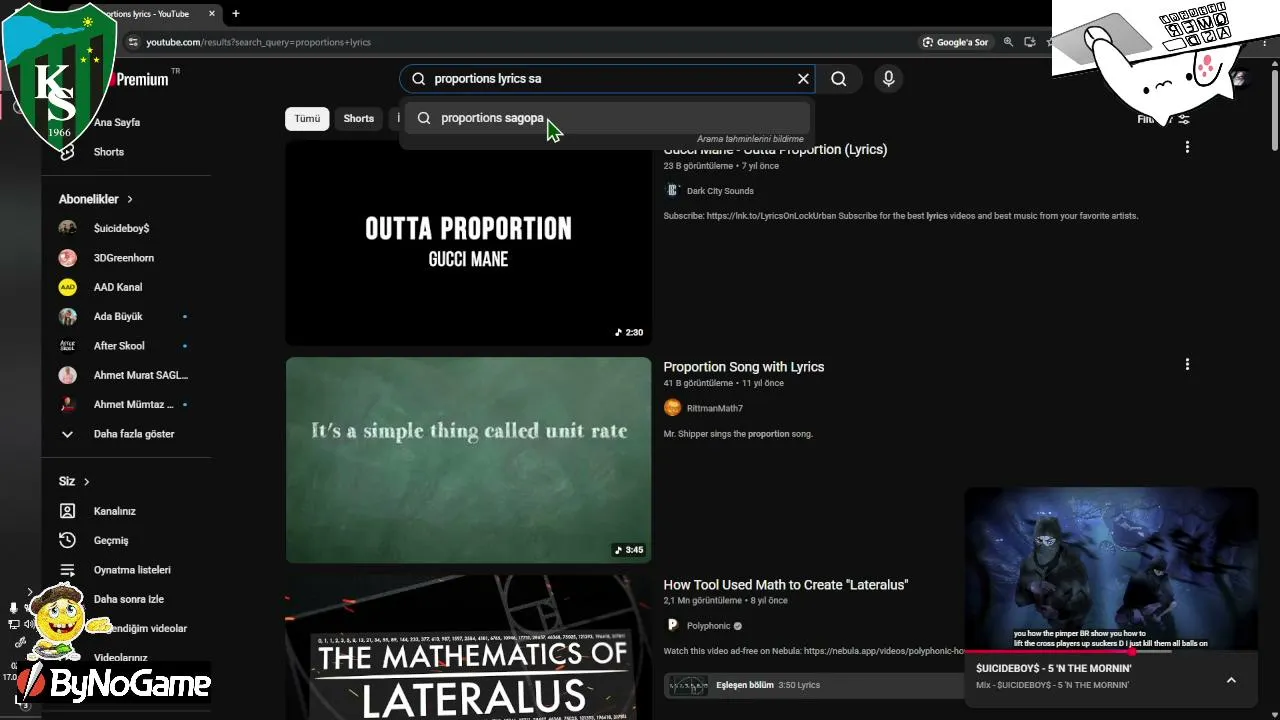Expand the miniplayer with the chevron

1231,680
